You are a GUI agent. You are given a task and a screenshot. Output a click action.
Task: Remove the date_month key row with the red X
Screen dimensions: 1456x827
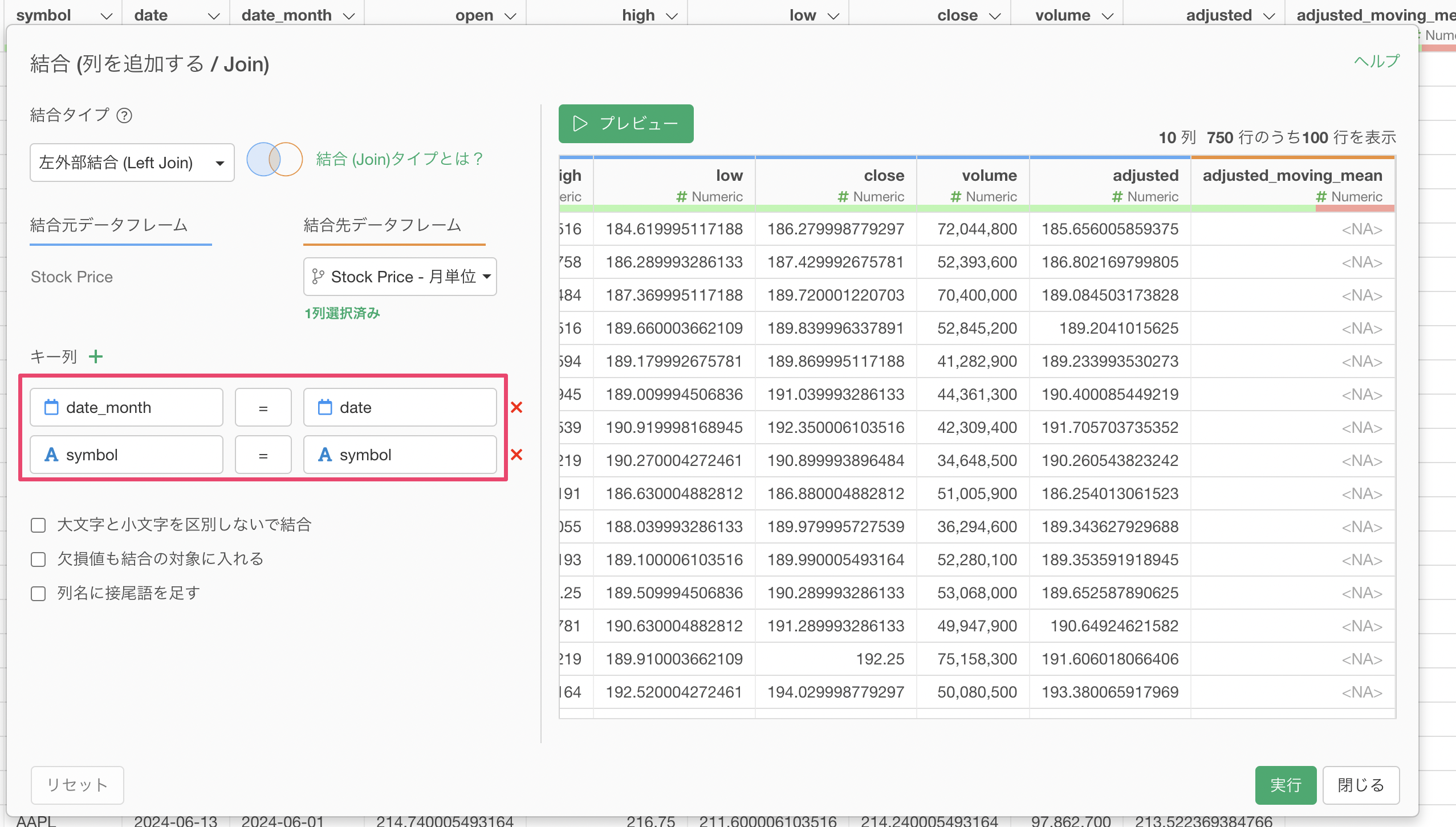click(516, 407)
